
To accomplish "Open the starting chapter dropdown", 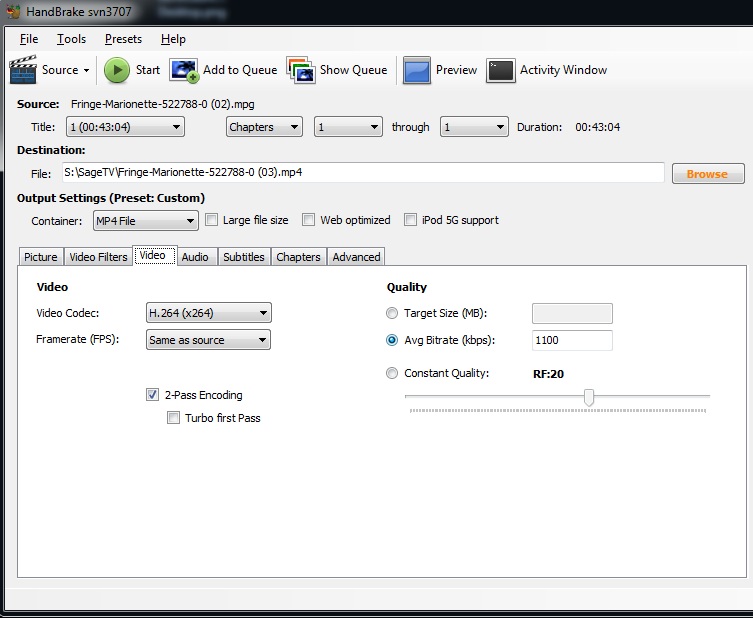I will pos(348,127).
